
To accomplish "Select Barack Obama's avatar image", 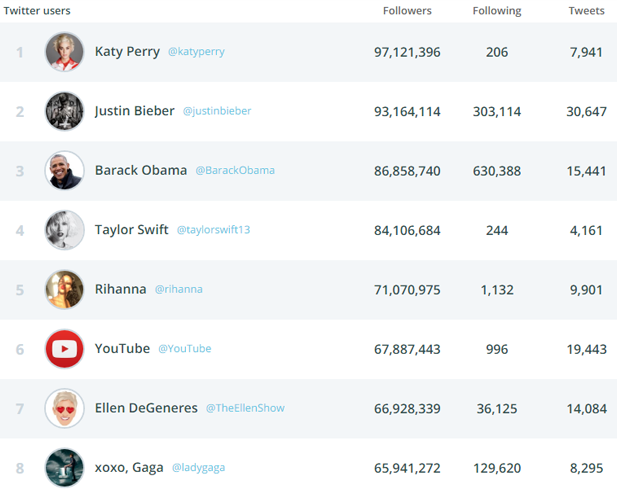I will tap(65, 171).
